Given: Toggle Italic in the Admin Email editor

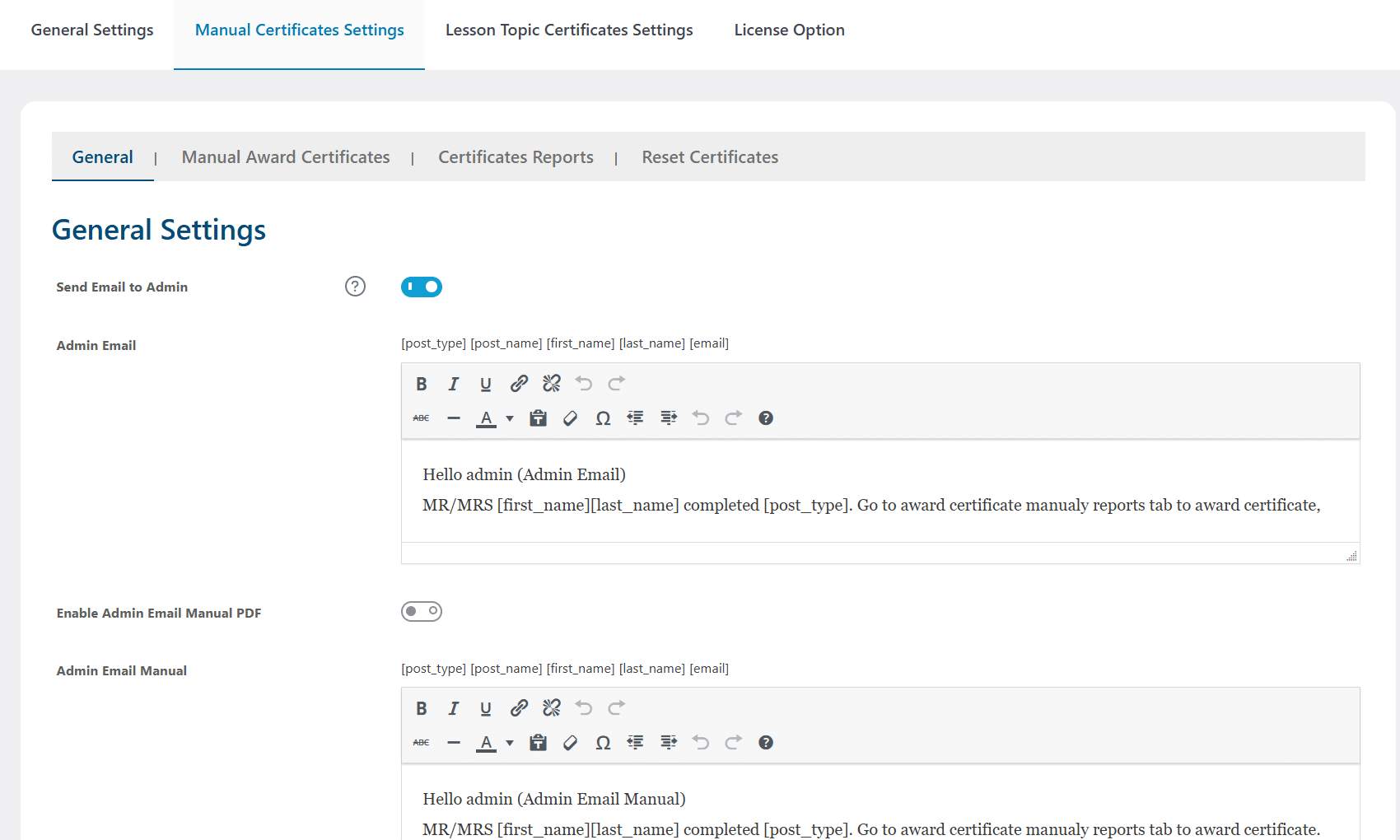Looking at the screenshot, I should [454, 384].
